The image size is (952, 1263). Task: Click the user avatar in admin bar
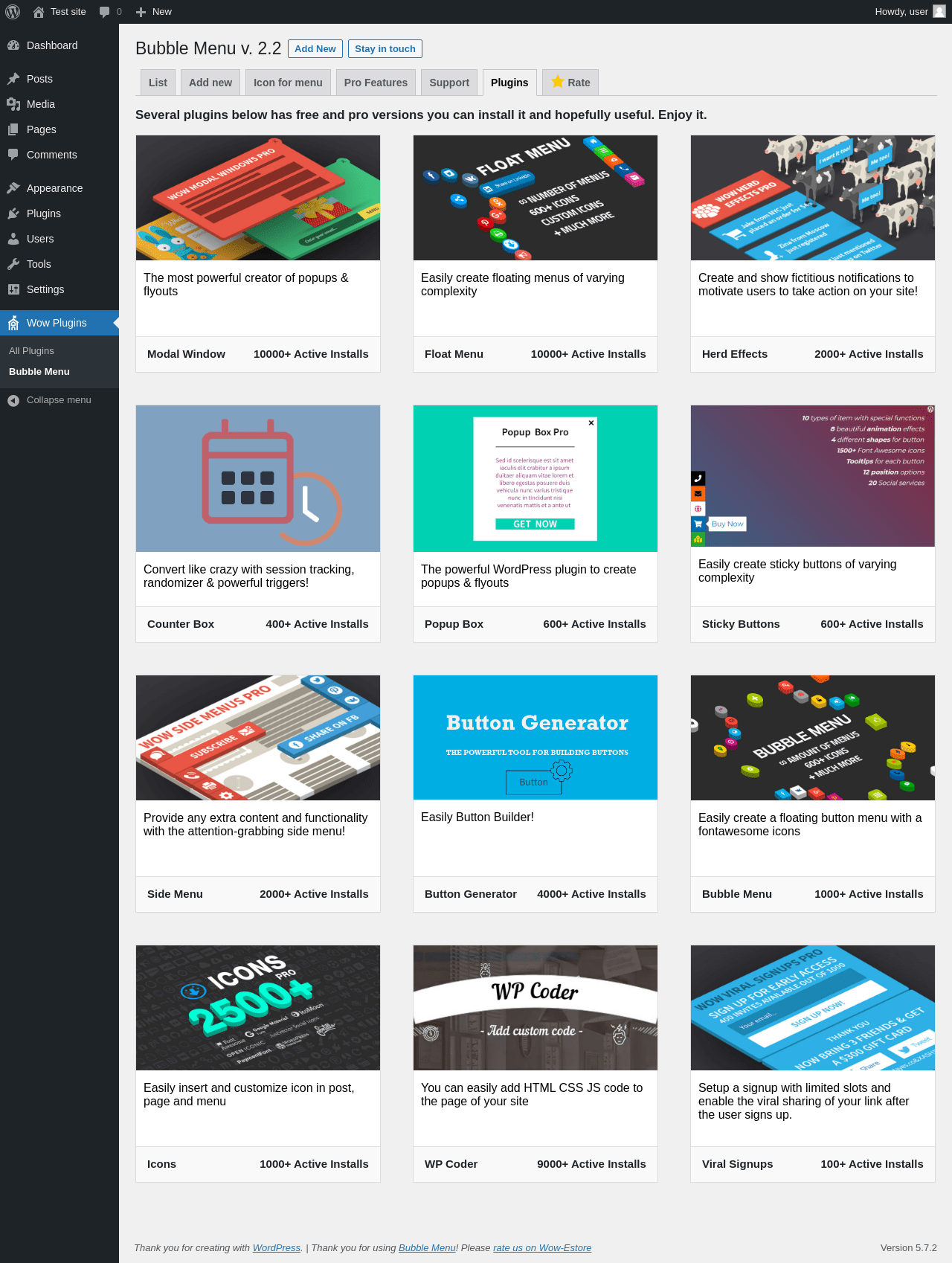939,11
